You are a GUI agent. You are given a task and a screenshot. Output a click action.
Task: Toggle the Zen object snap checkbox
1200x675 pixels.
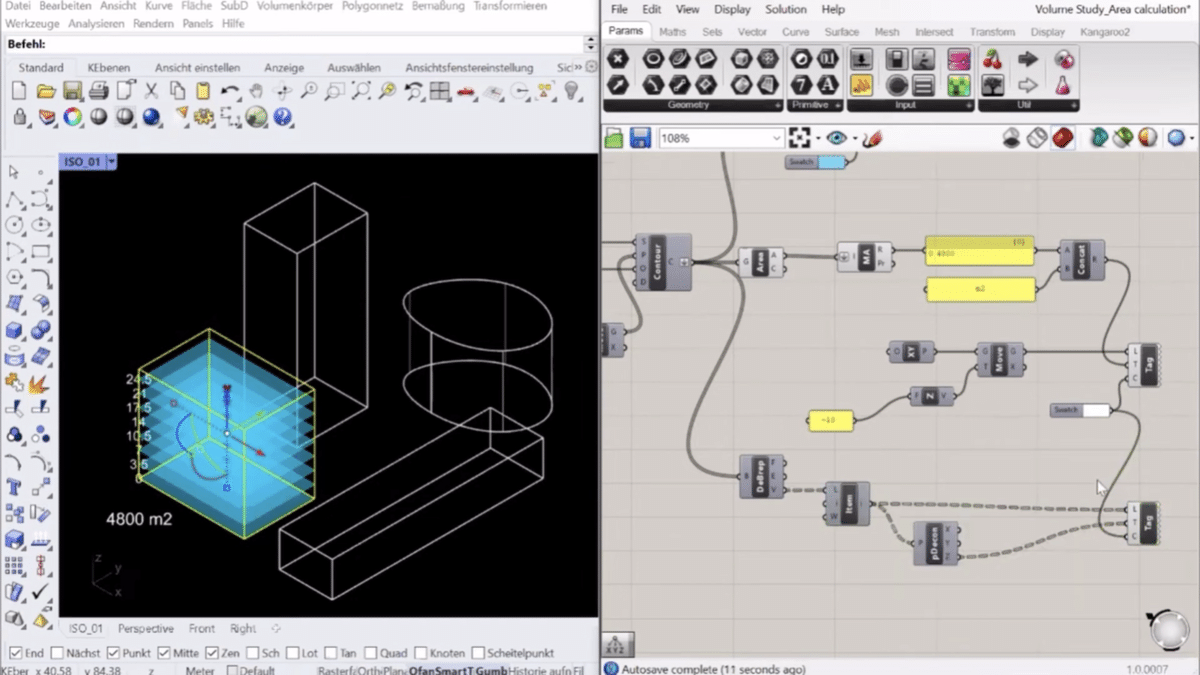coord(211,653)
